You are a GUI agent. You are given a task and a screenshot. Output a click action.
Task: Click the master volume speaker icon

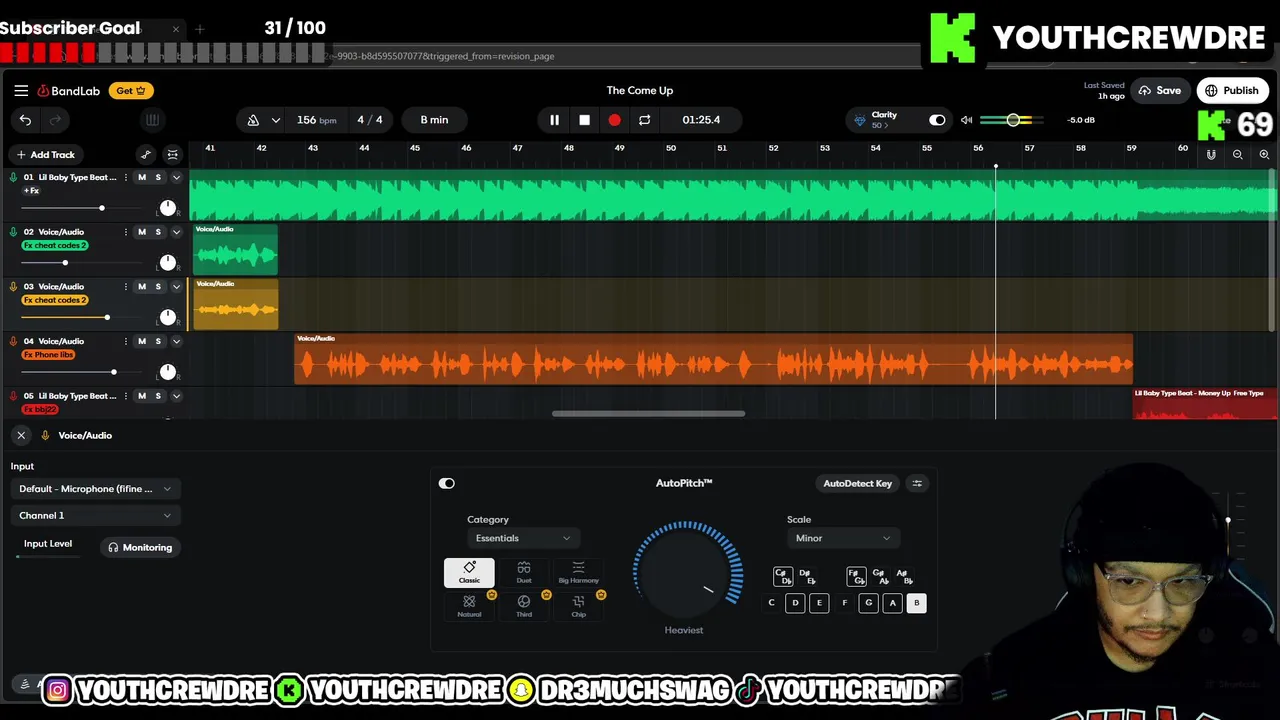coord(966,120)
